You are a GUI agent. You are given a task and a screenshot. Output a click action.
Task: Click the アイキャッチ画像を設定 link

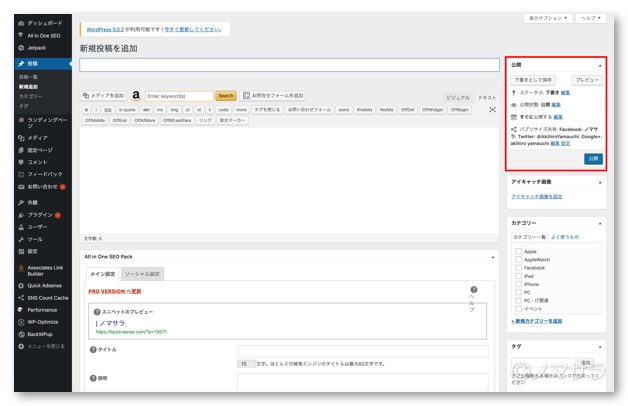click(537, 196)
